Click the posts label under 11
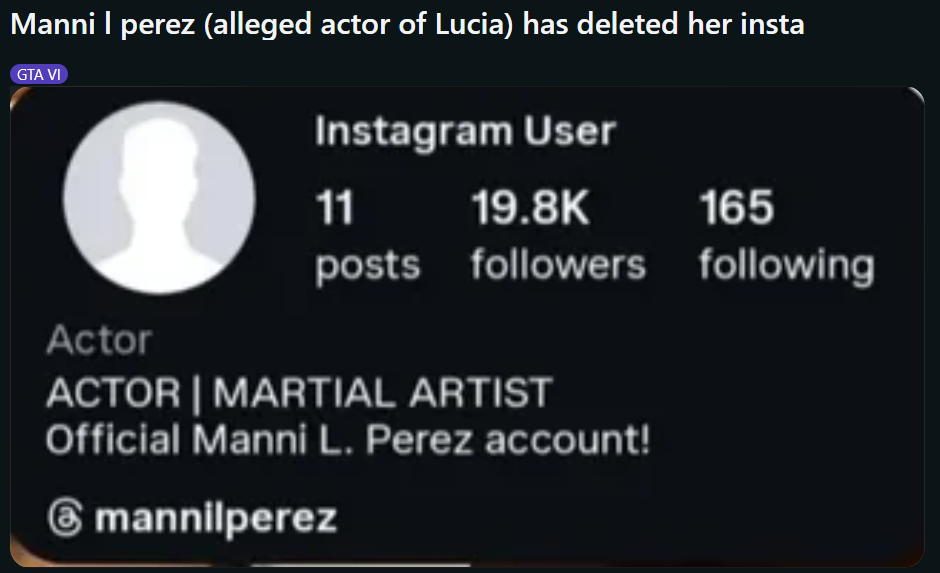Viewport: 940px width, 573px height. tap(367, 266)
